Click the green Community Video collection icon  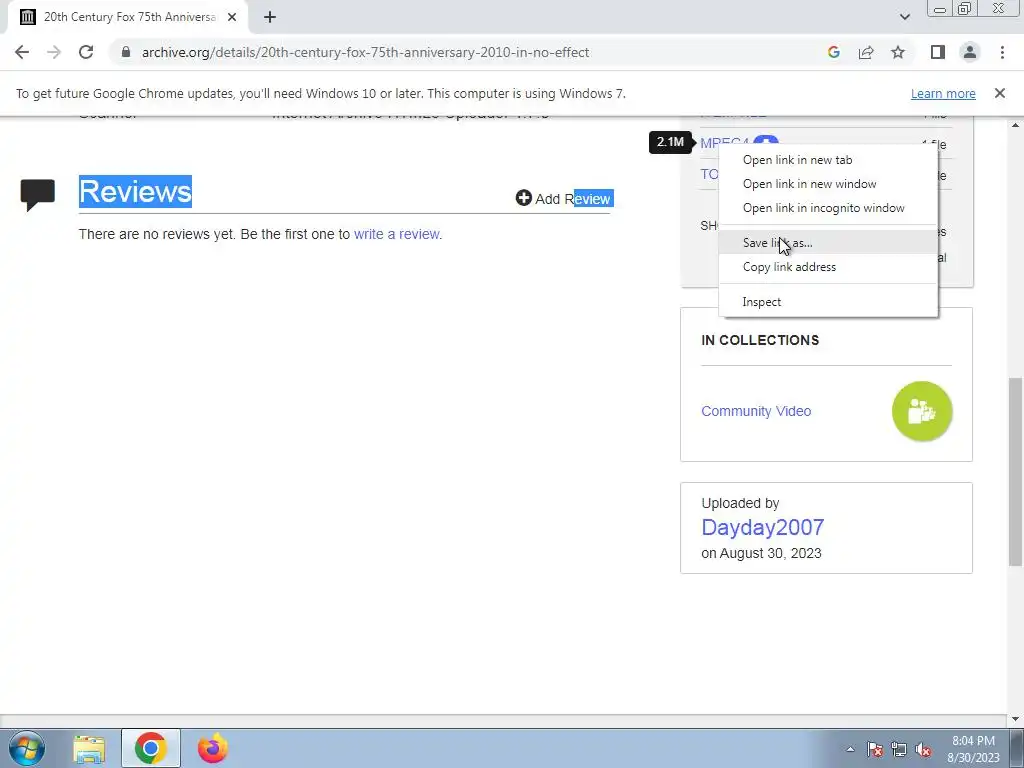922,411
